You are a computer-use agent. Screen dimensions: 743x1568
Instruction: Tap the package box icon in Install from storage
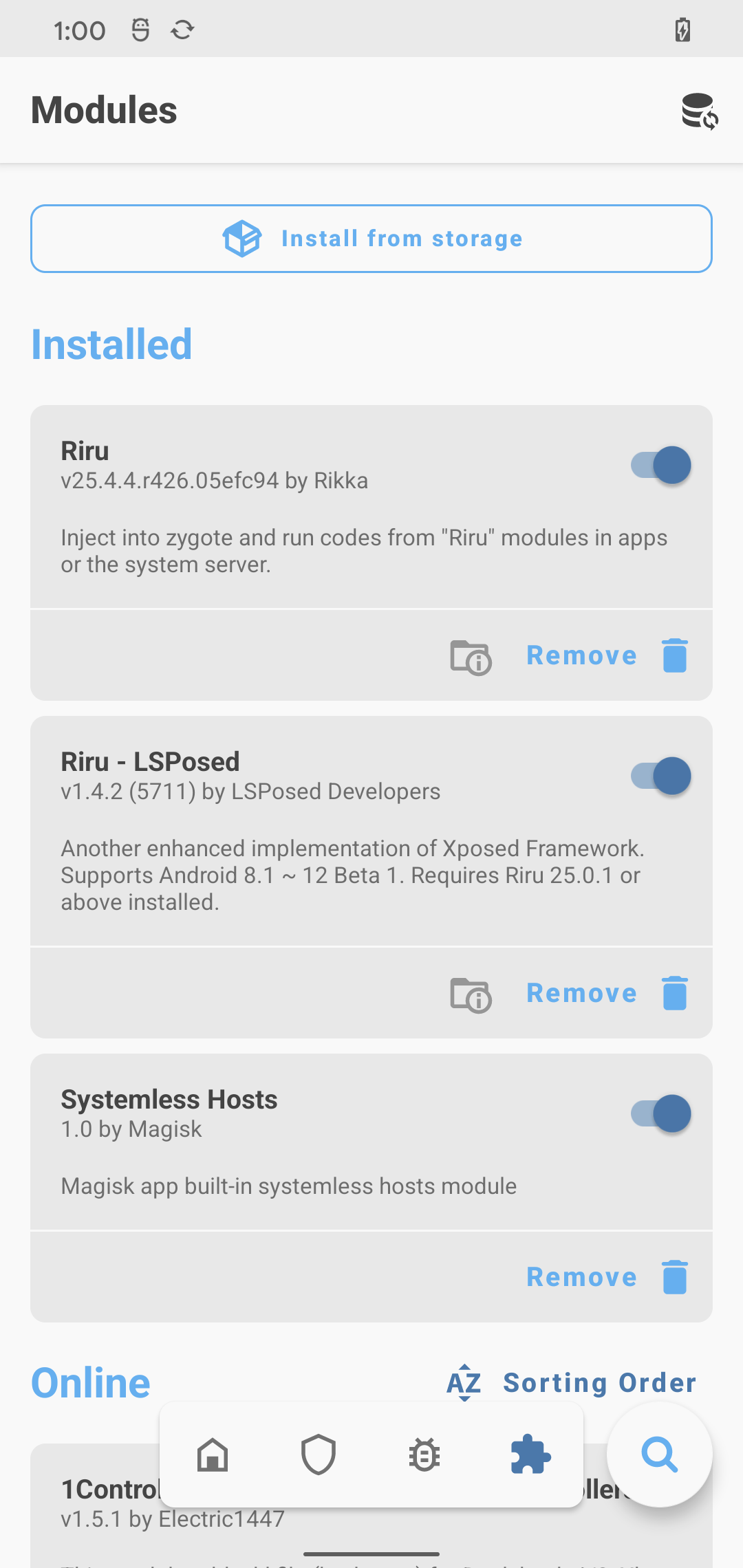[242, 239]
